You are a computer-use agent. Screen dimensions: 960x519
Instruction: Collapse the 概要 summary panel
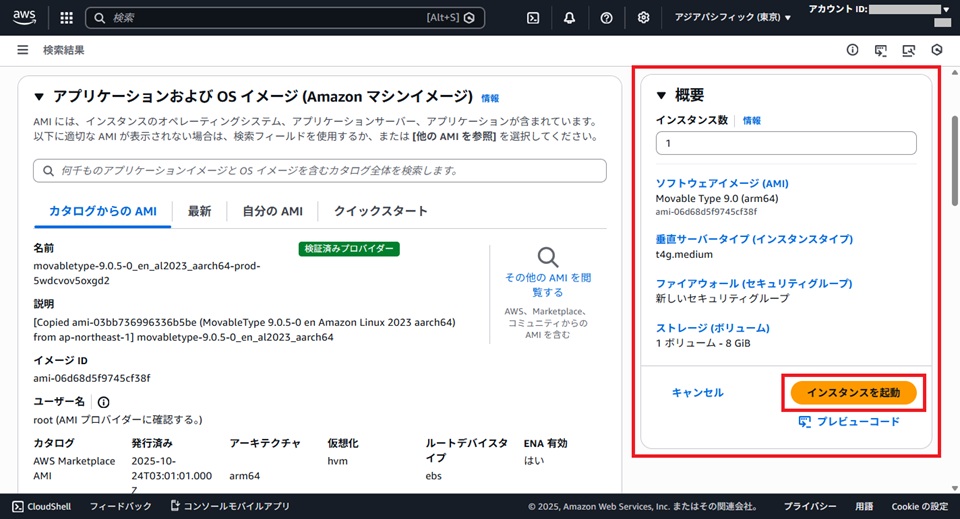pyautogui.click(x=661, y=96)
